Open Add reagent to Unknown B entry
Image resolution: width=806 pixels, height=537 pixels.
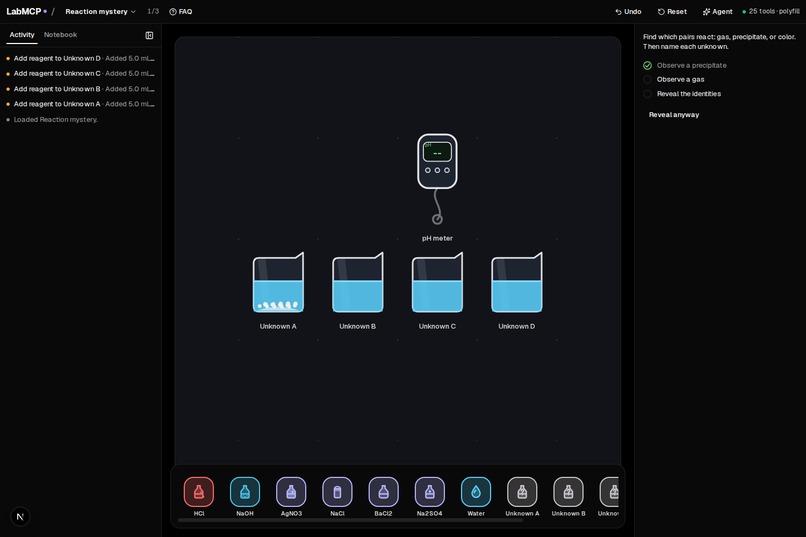click(81, 89)
